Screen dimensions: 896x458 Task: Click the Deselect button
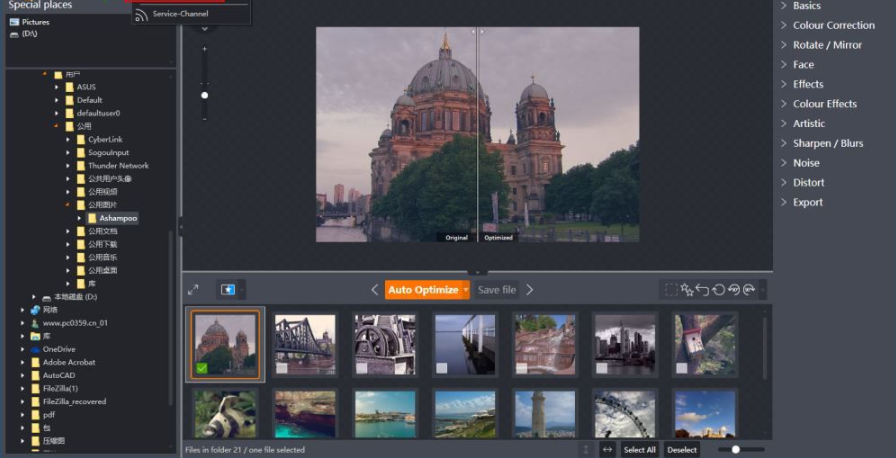point(682,450)
